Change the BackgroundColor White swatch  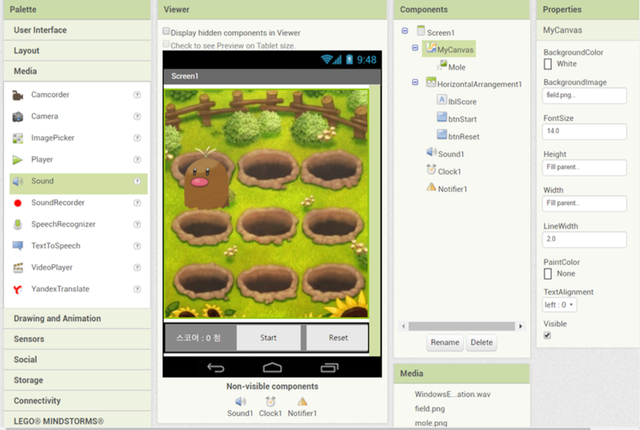[548, 64]
